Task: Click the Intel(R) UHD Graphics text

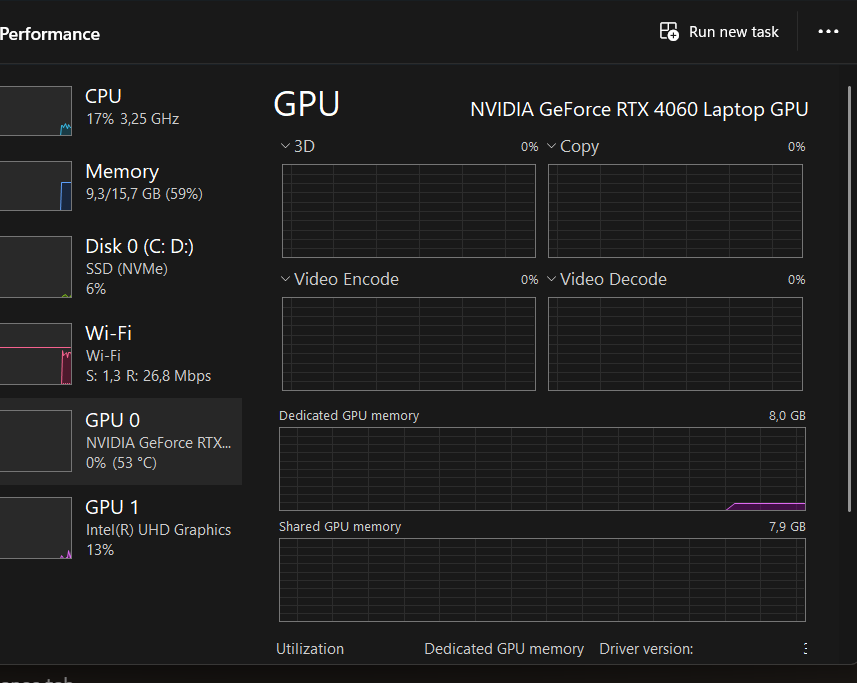Action: [159, 530]
